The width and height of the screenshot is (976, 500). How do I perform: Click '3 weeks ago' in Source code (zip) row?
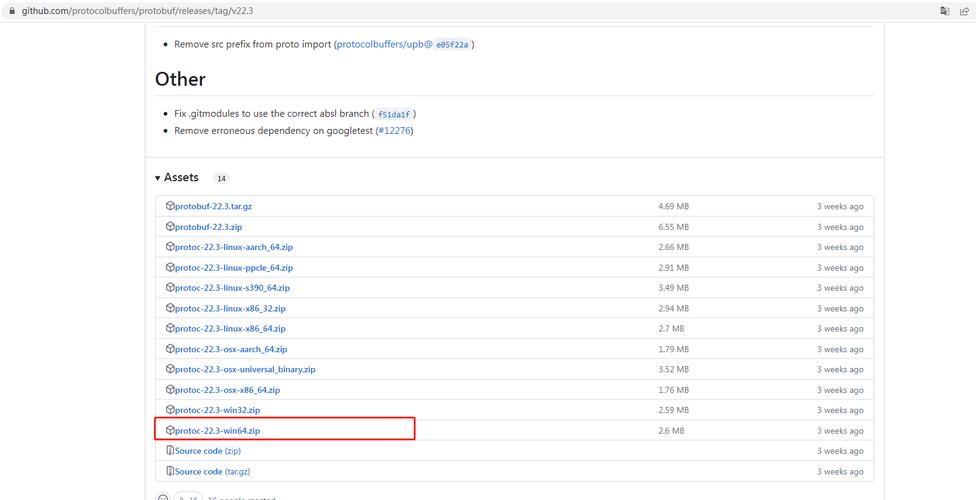840,451
